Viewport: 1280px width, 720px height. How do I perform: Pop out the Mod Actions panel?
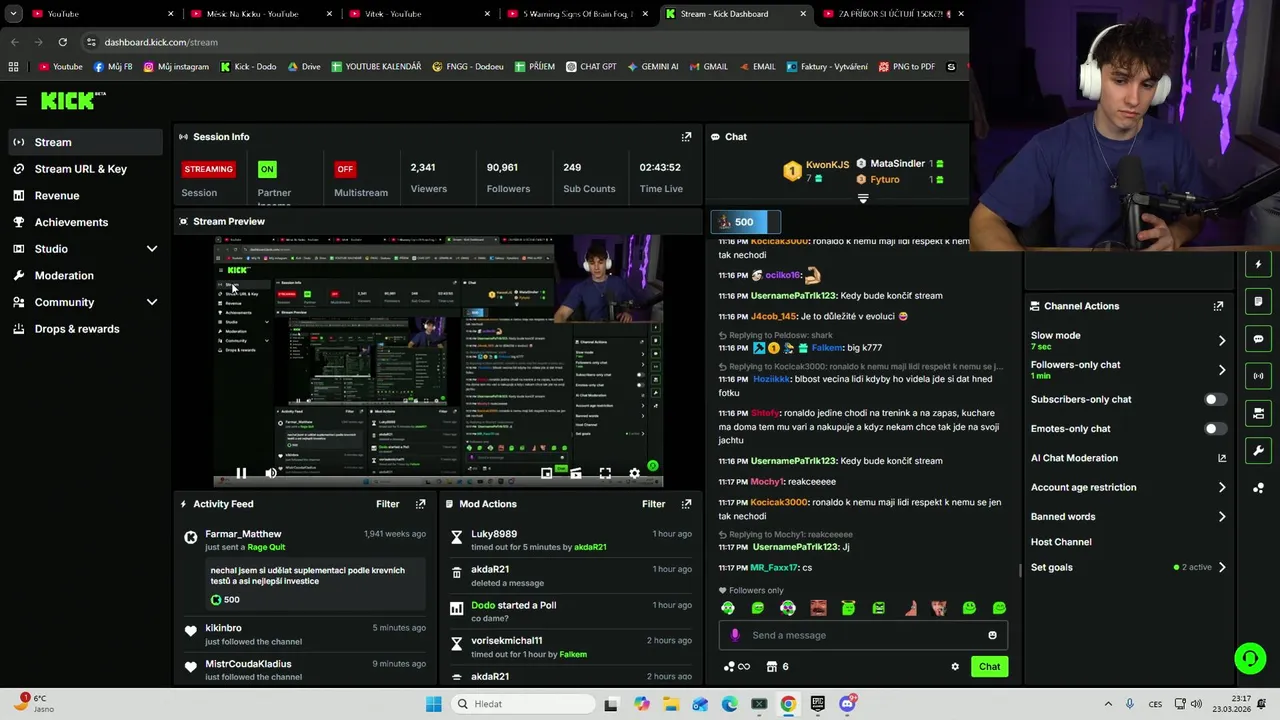coord(686,504)
